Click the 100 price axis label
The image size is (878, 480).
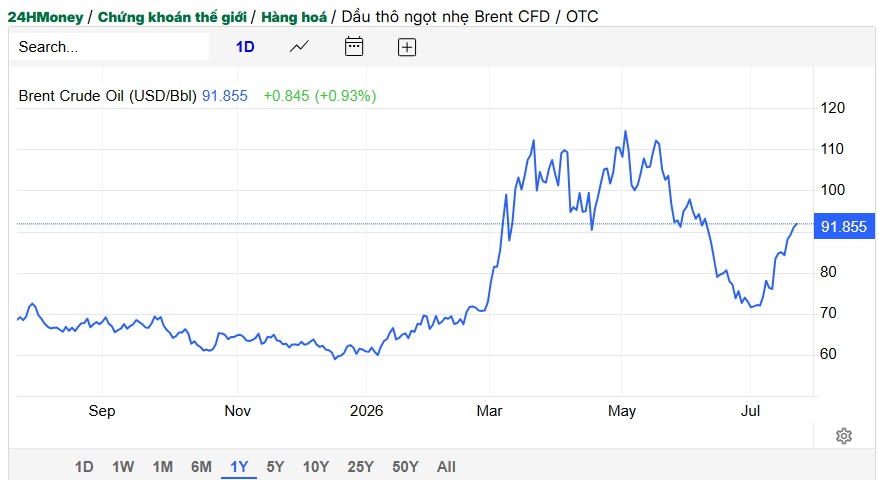[833, 190]
